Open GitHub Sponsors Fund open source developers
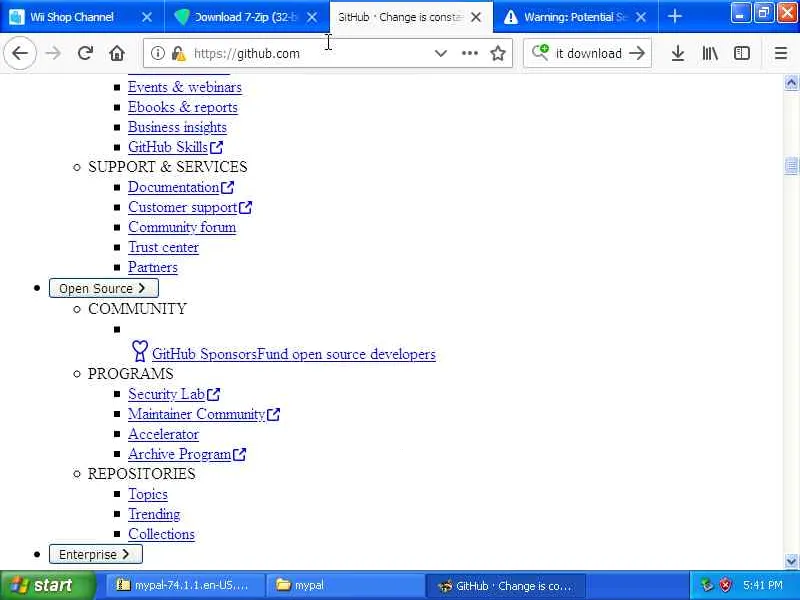The width and height of the screenshot is (800, 600). click(x=294, y=354)
